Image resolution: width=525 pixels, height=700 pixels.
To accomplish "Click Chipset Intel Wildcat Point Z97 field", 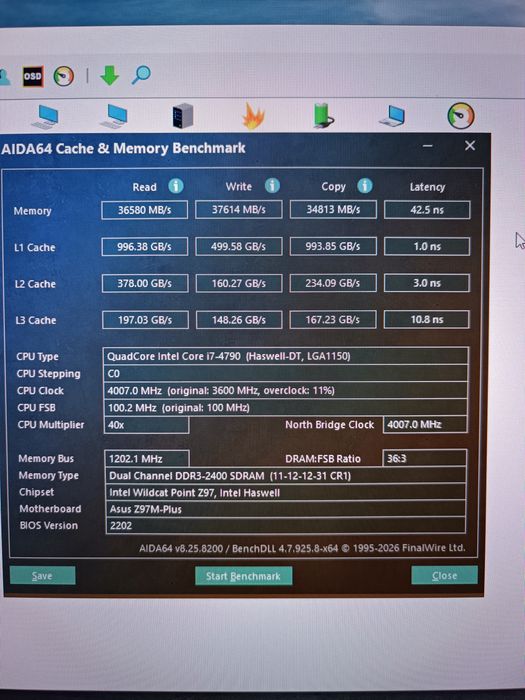I will [286, 492].
